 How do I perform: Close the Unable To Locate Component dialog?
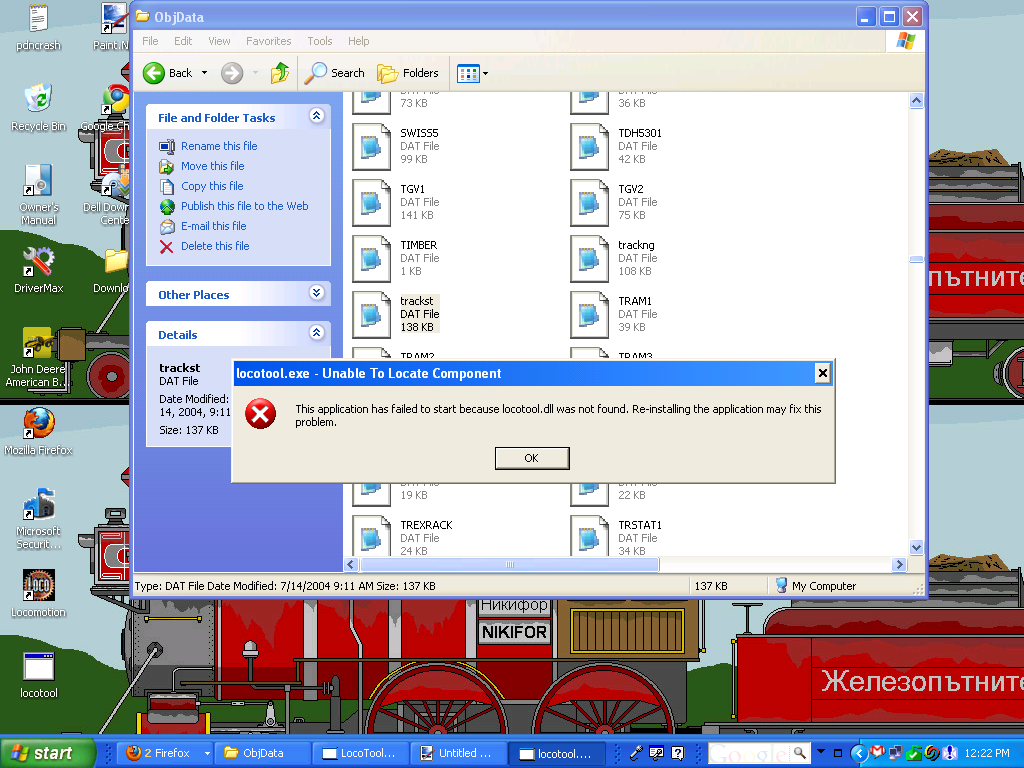coord(822,373)
